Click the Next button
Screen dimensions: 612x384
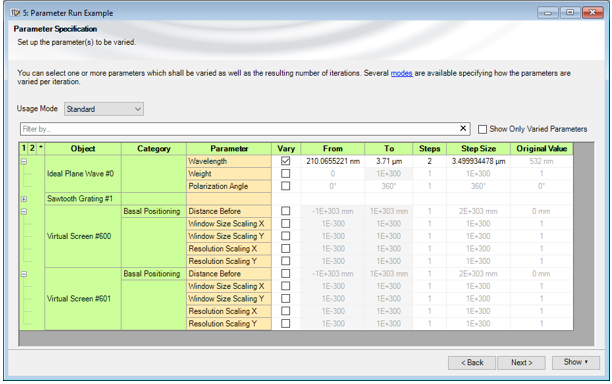521,363
